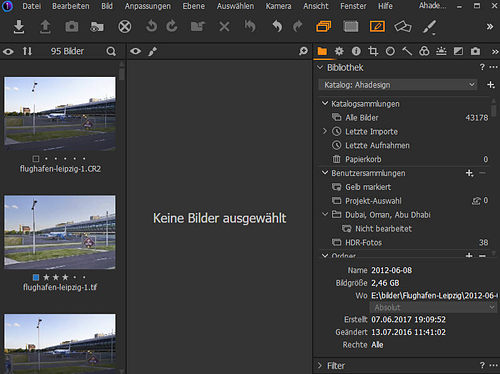Click the export images upload arrow icon
Screen dimensions: 500x374
tap(45, 27)
